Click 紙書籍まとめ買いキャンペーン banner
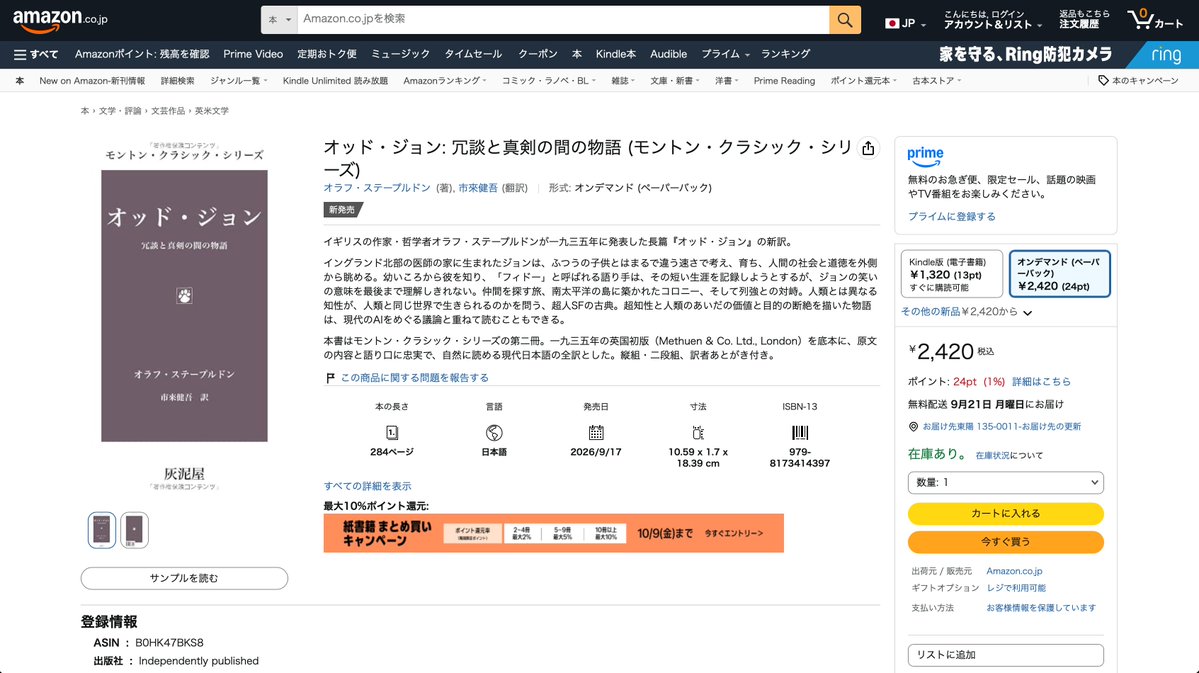The height and width of the screenshot is (673, 1199). pos(554,533)
